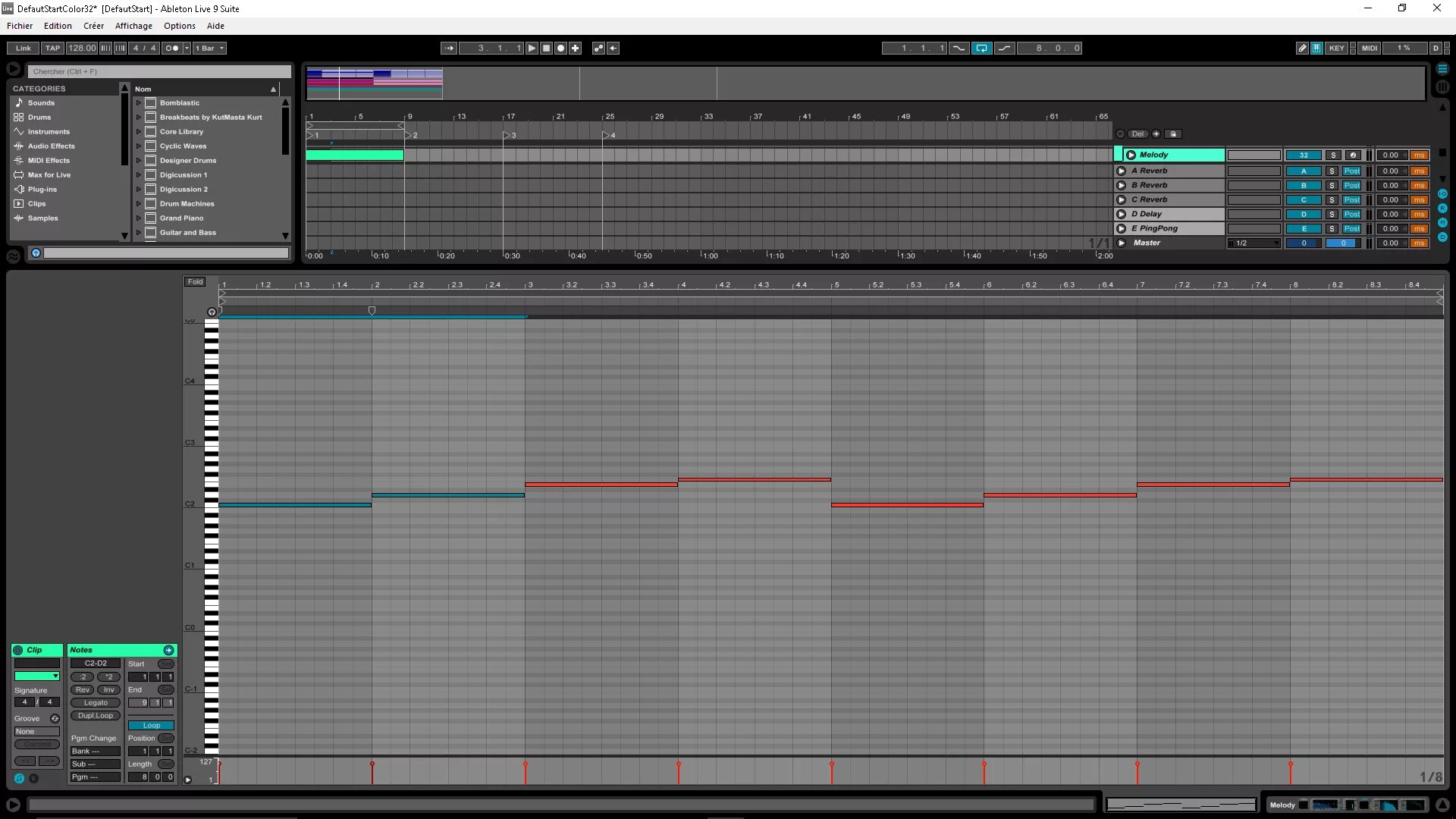Open the 1 Bar quantization dropdown
The image size is (1456, 819).
point(209,48)
